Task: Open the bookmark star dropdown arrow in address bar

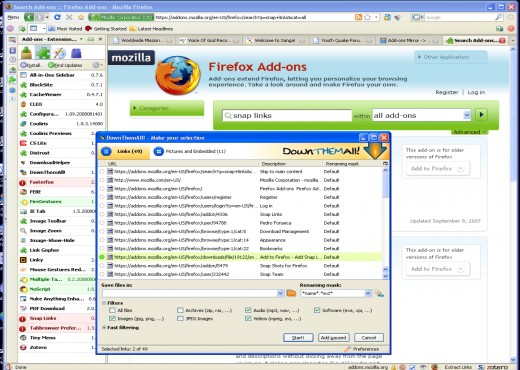Action: pos(376,17)
